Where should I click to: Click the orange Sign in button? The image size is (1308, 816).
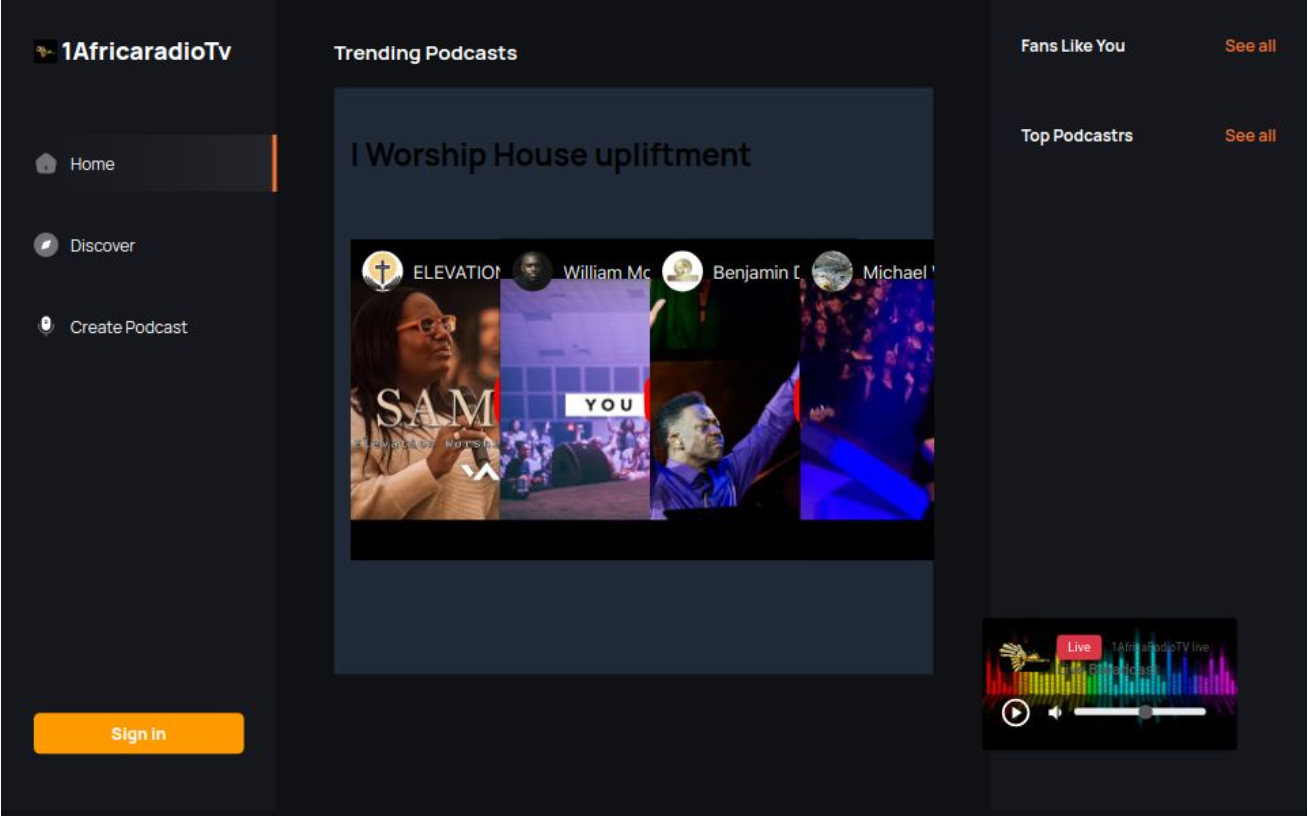139,733
